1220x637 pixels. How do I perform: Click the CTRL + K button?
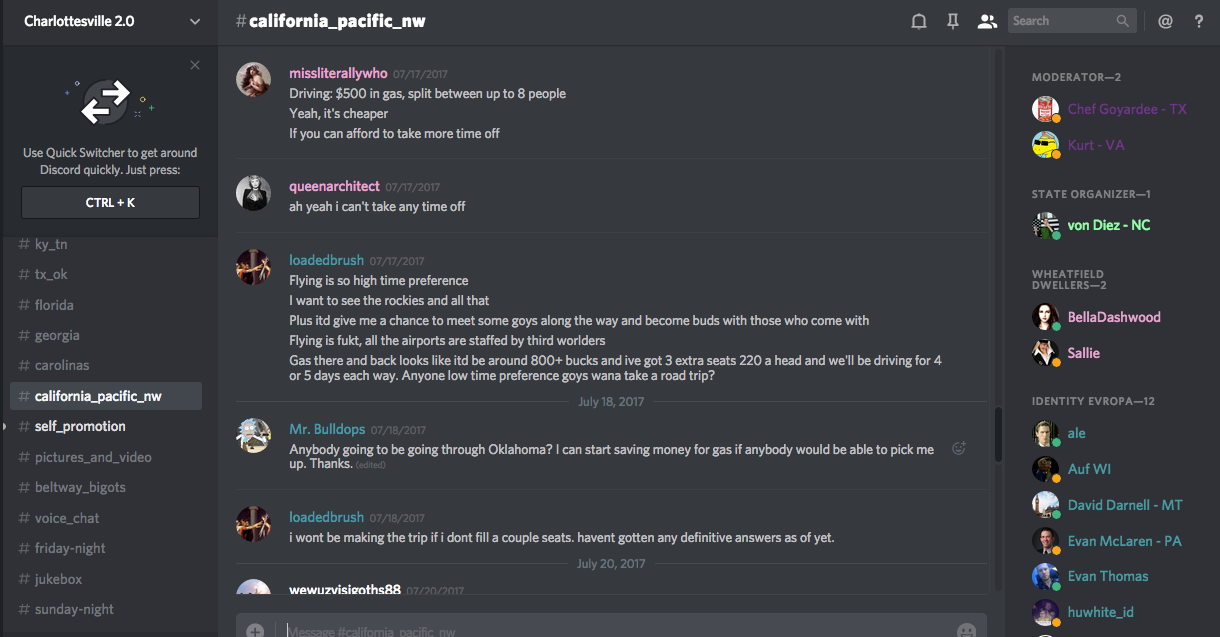tap(110, 202)
